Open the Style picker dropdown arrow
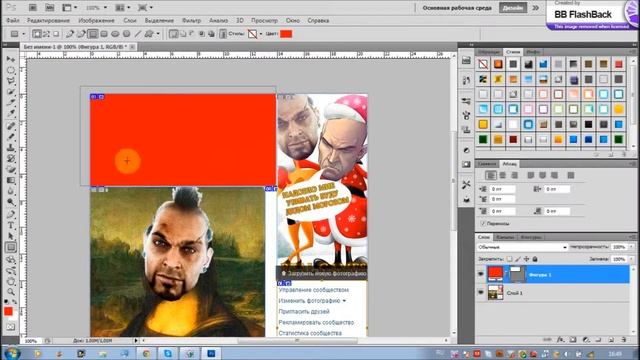The width and height of the screenshot is (640, 360). (261, 34)
